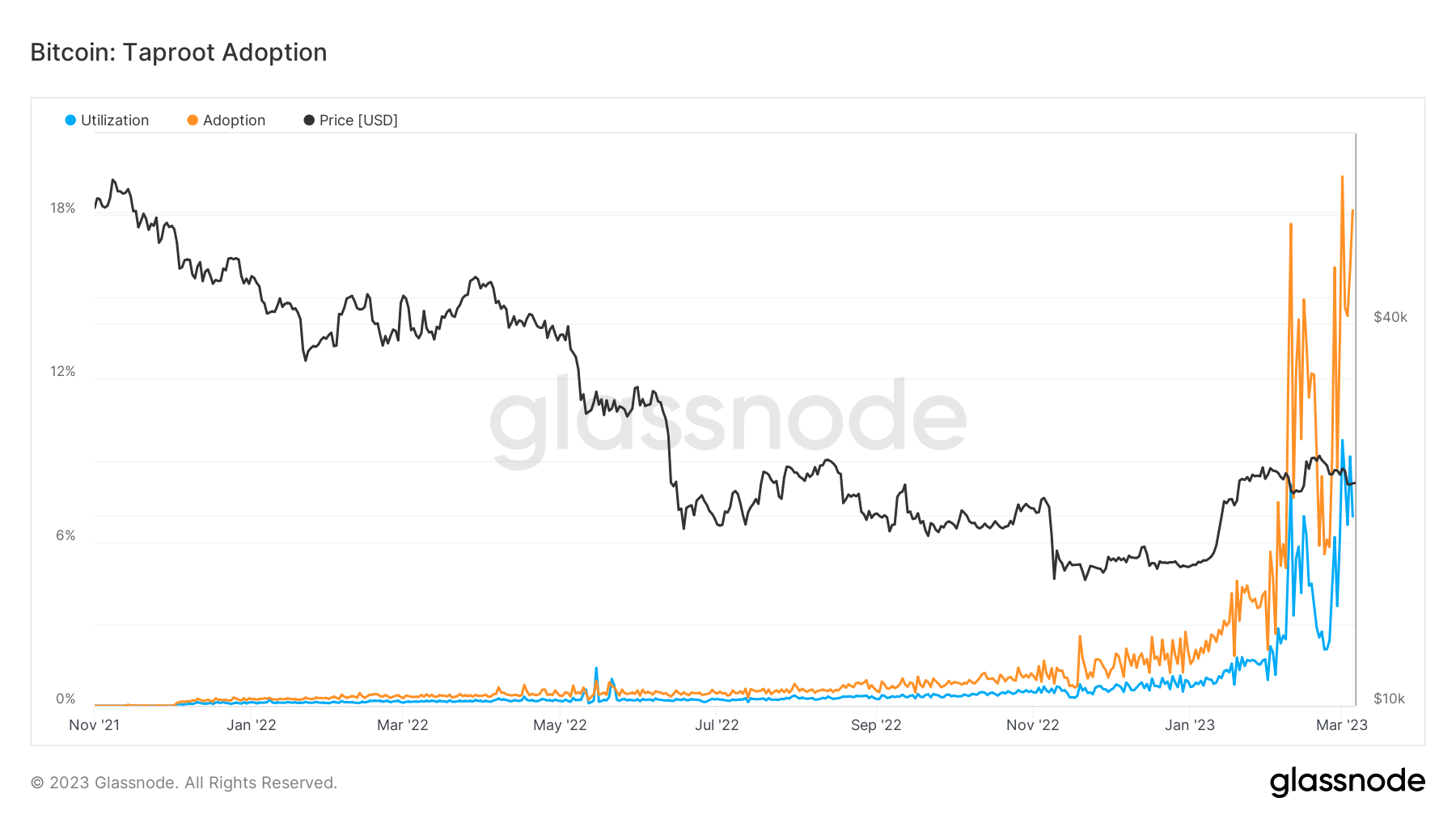Screen dimensions: 1456x819
Task: Toggle the Adoption series legend label
Action: click(234, 120)
